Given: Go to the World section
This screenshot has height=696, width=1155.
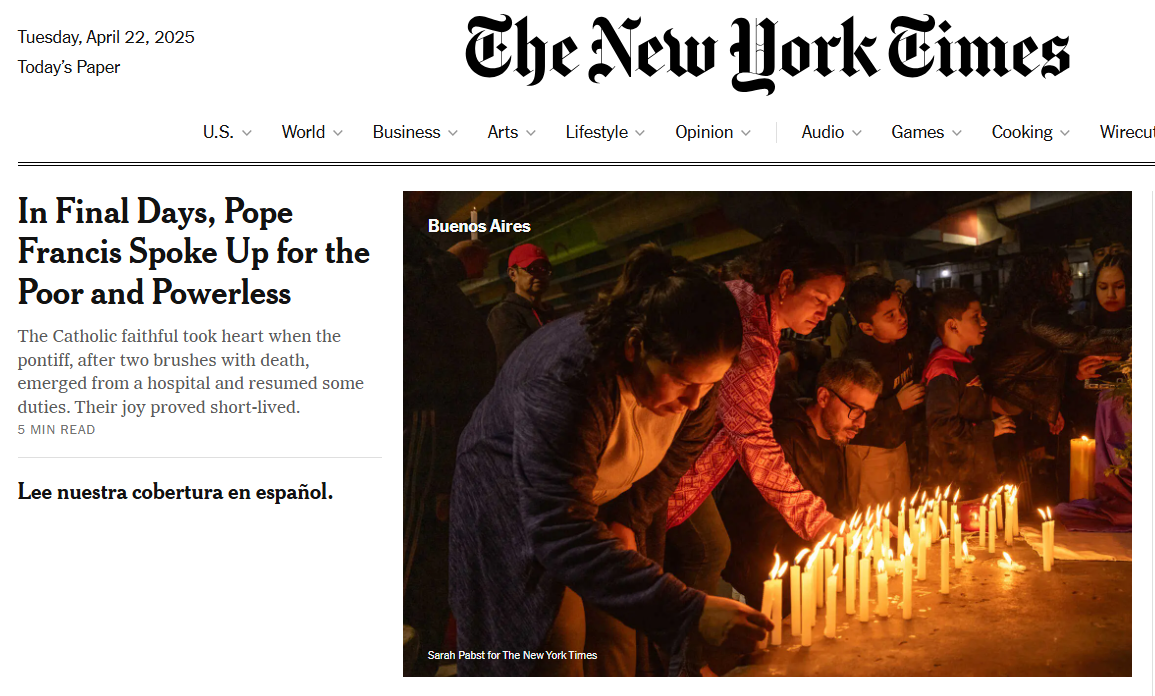Looking at the screenshot, I should (303, 132).
